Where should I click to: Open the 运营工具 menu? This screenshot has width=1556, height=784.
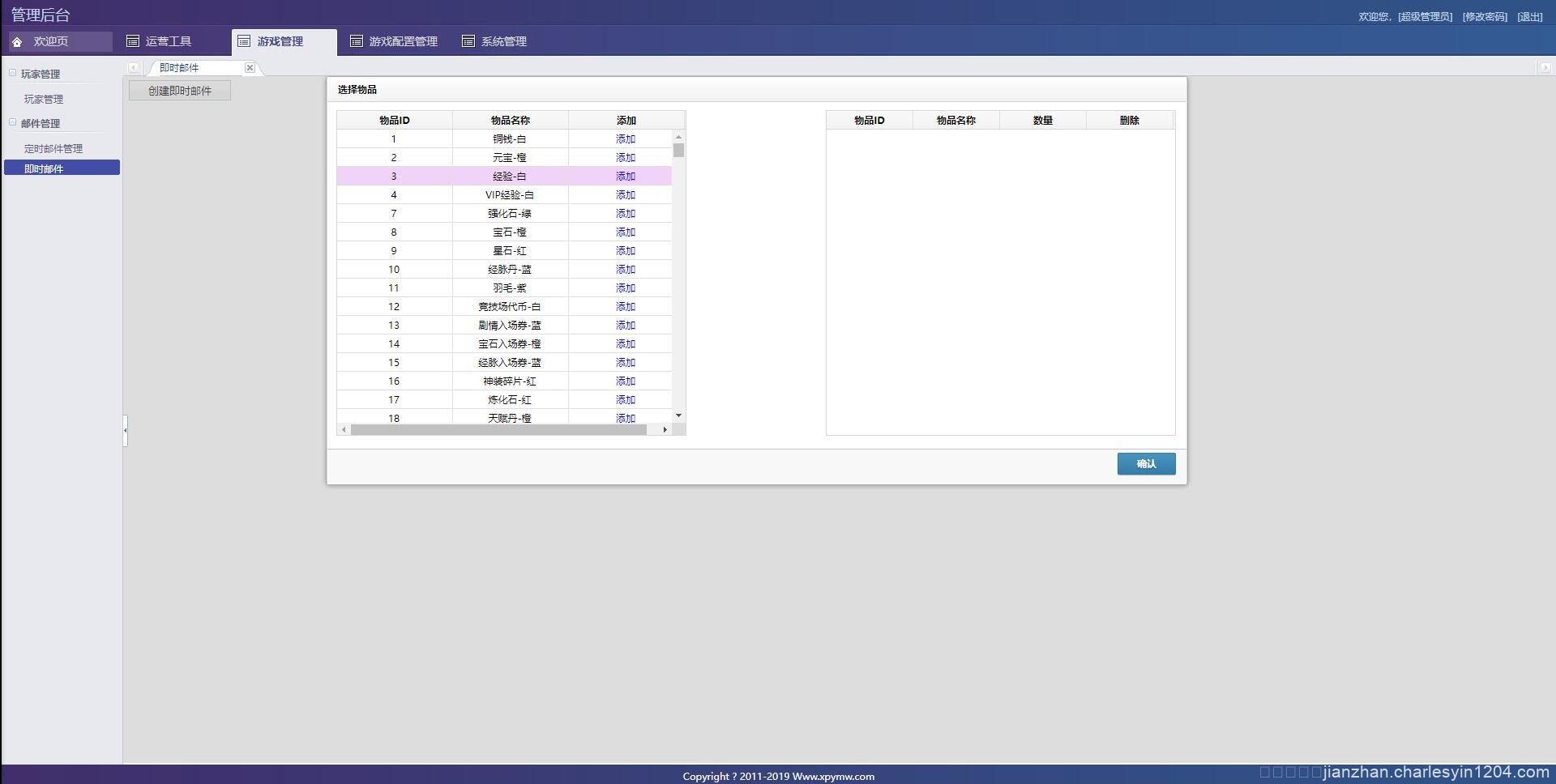[x=169, y=41]
